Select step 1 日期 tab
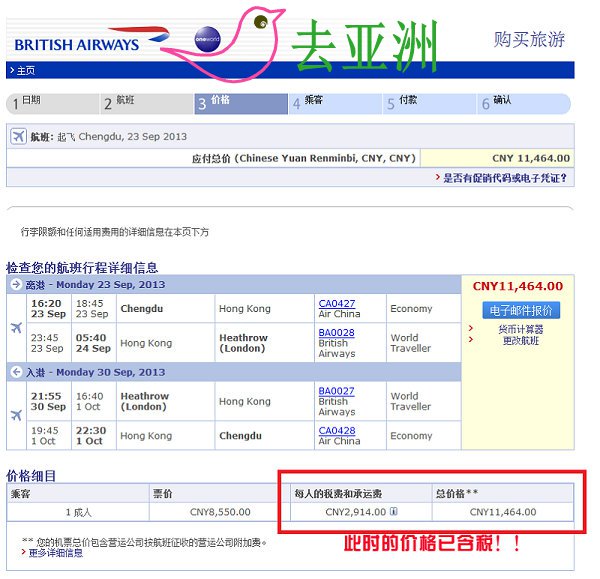The image size is (600, 579). [53, 104]
